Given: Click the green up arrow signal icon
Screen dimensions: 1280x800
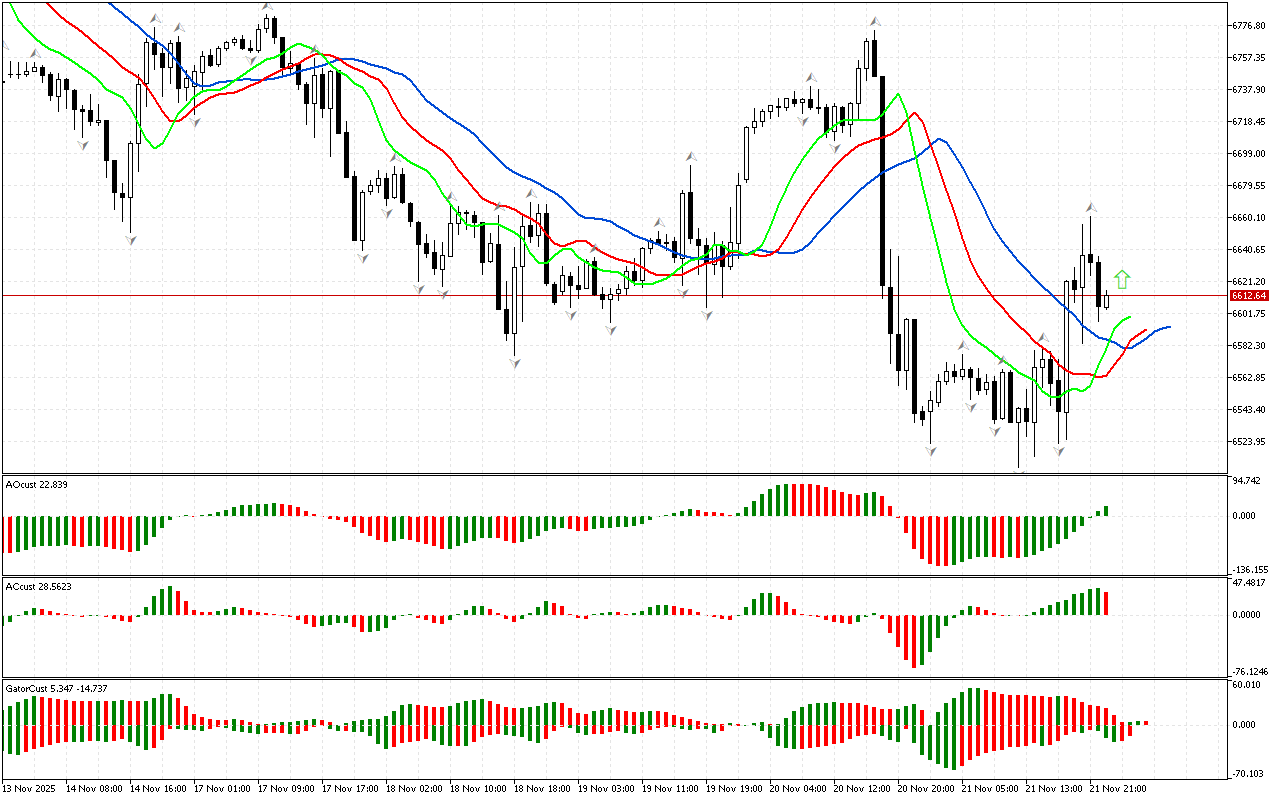Looking at the screenshot, I should 1122,280.
